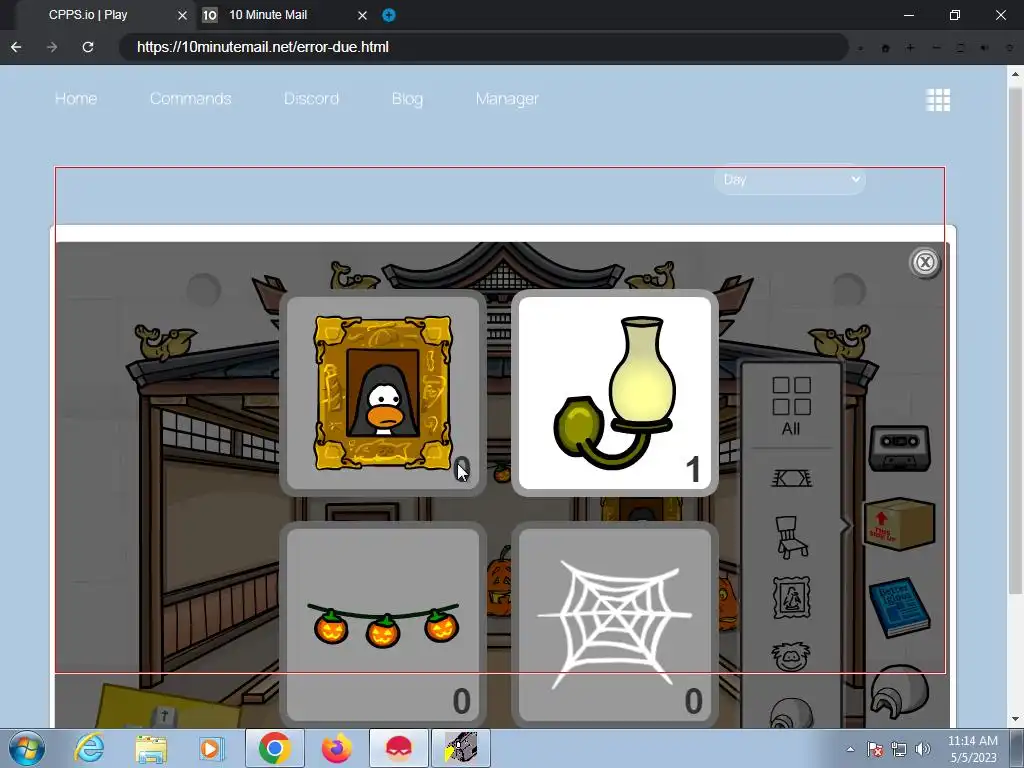Screen dimensions: 1024x768
Task: Open the network status tray icon
Action: tap(899, 749)
